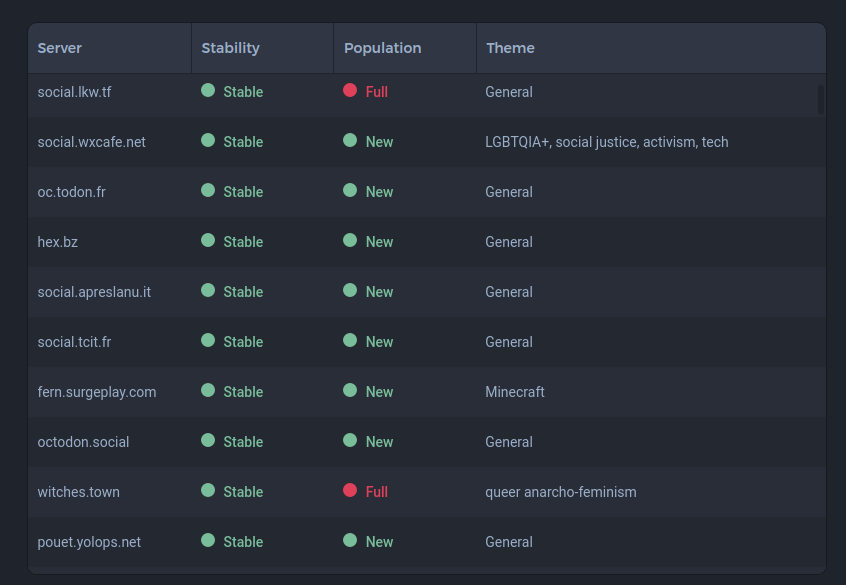This screenshot has height=585, width=846.
Task: Click green Stable dot in hex.bz row
Action: point(208,240)
